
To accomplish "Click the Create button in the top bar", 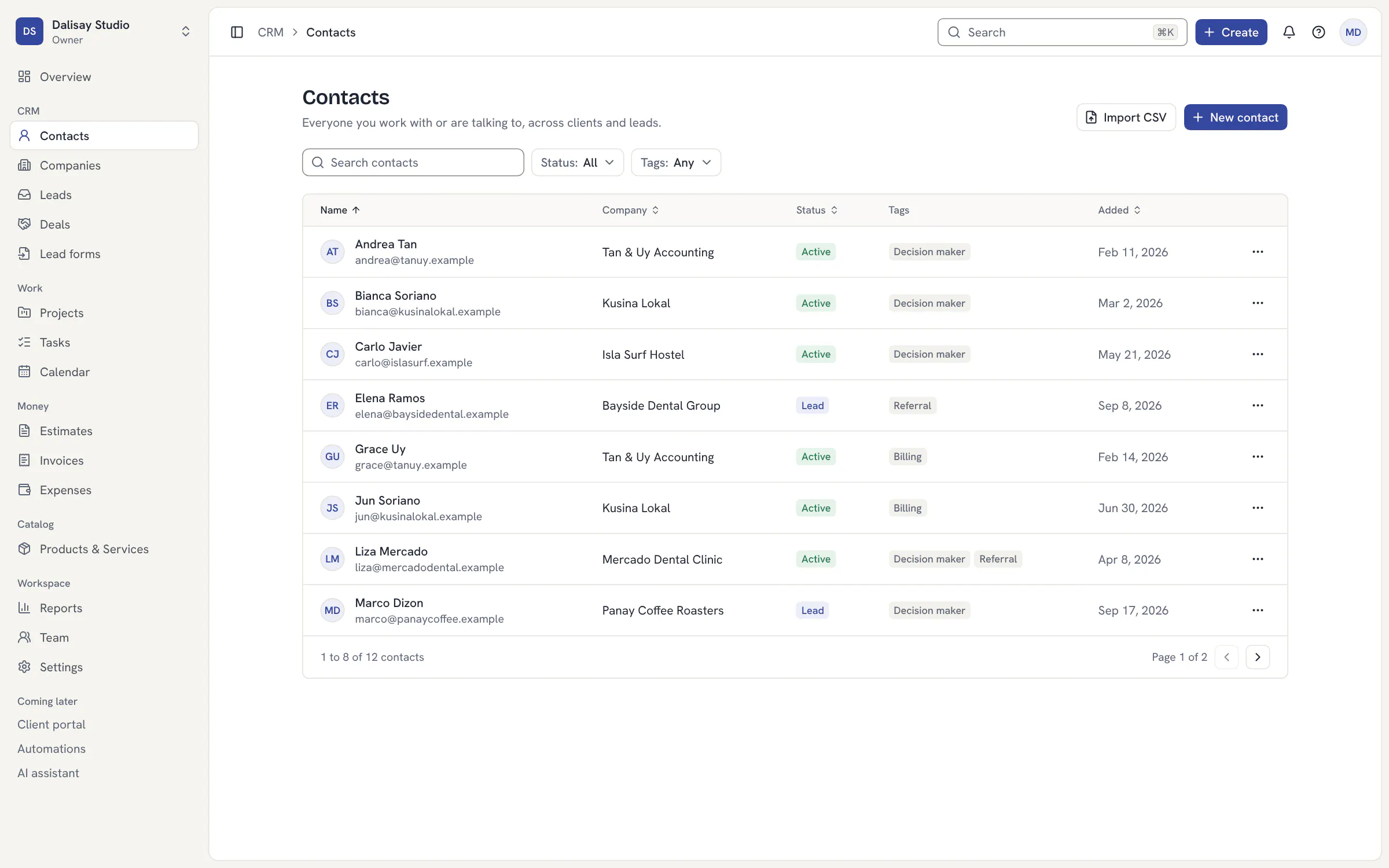I will point(1231,32).
